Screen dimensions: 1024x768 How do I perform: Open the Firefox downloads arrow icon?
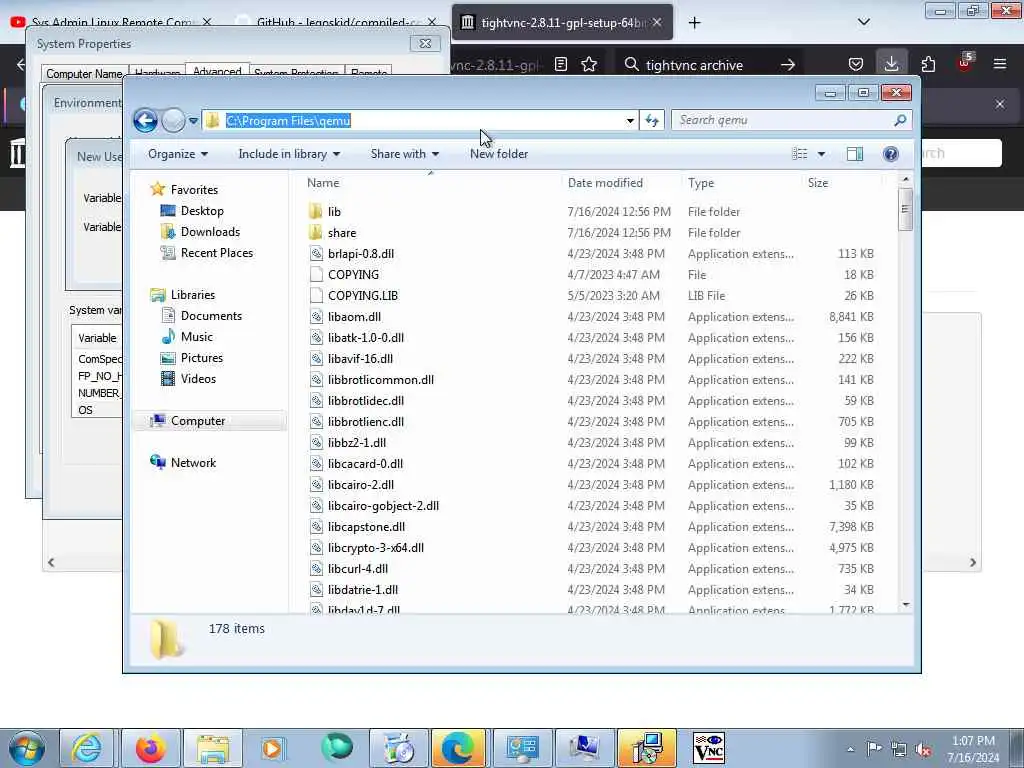(x=891, y=63)
